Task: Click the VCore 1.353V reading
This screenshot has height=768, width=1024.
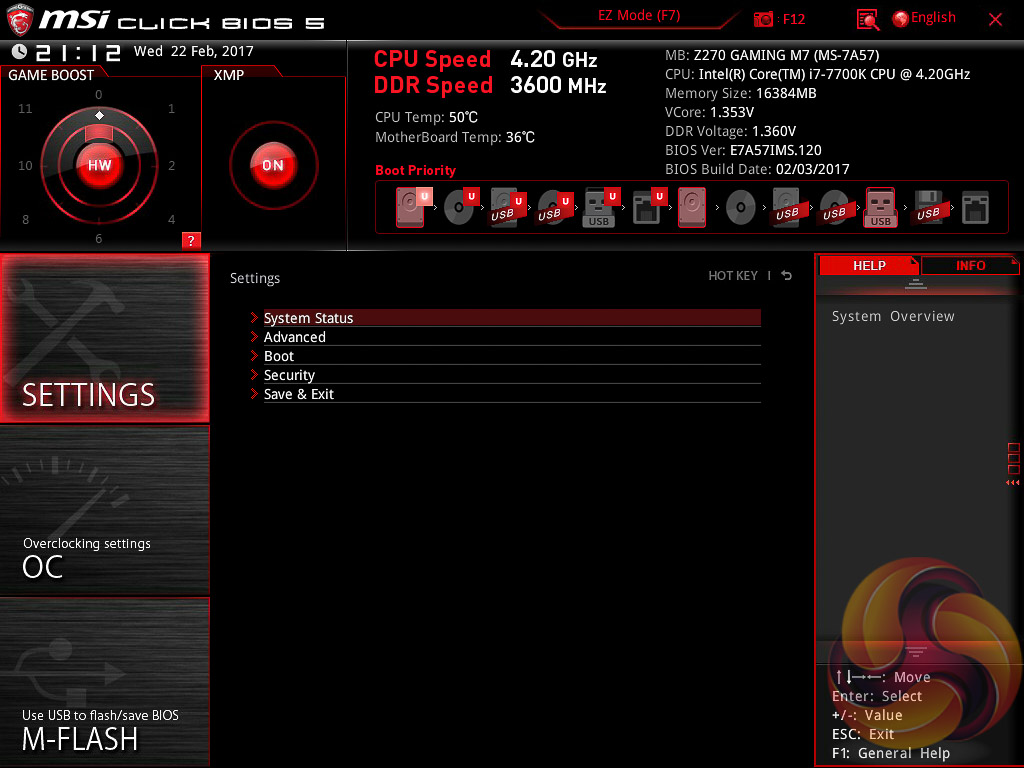Action: (x=709, y=112)
